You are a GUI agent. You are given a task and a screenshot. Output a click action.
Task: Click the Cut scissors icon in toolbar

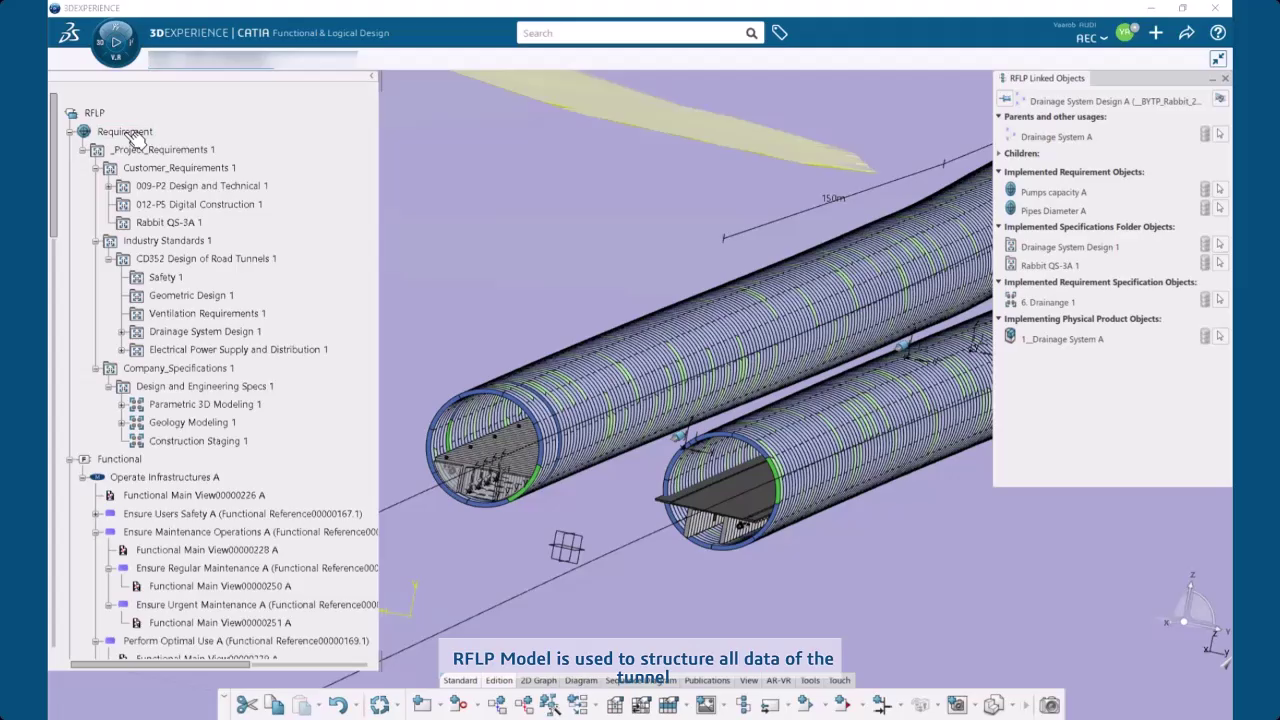point(246,705)
